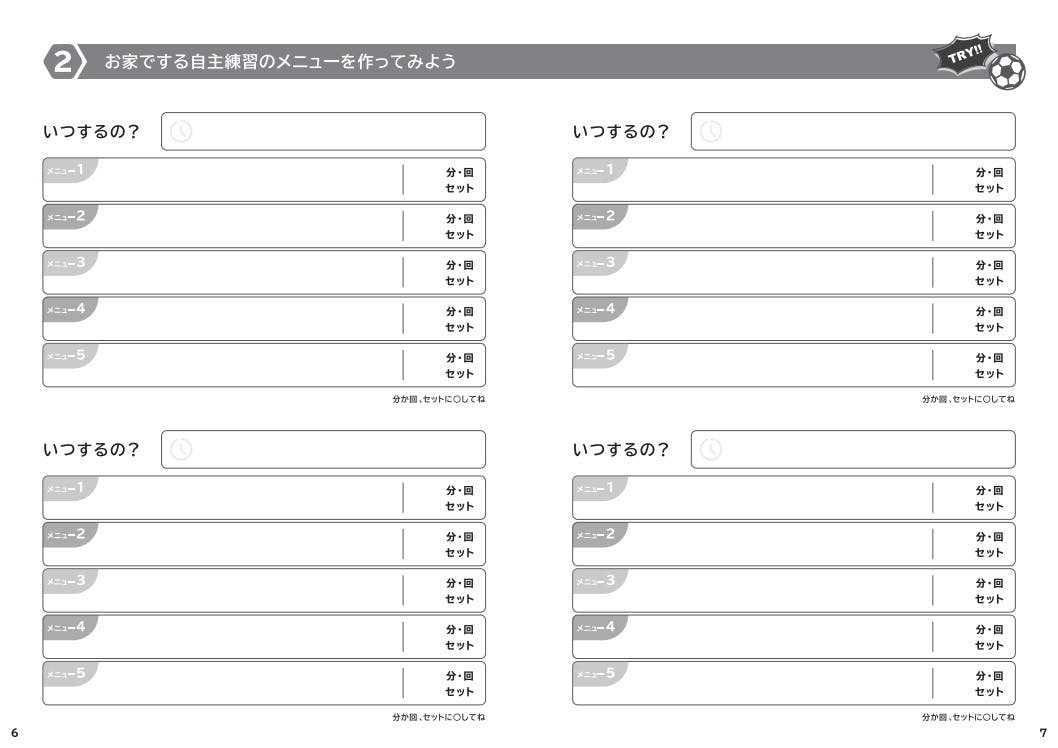Image resolution: width=1058 pixels, height=748 pixels.
Task: Choose セット for メニュー3 in page 7's upper form
Action: (x=989, y=281)
